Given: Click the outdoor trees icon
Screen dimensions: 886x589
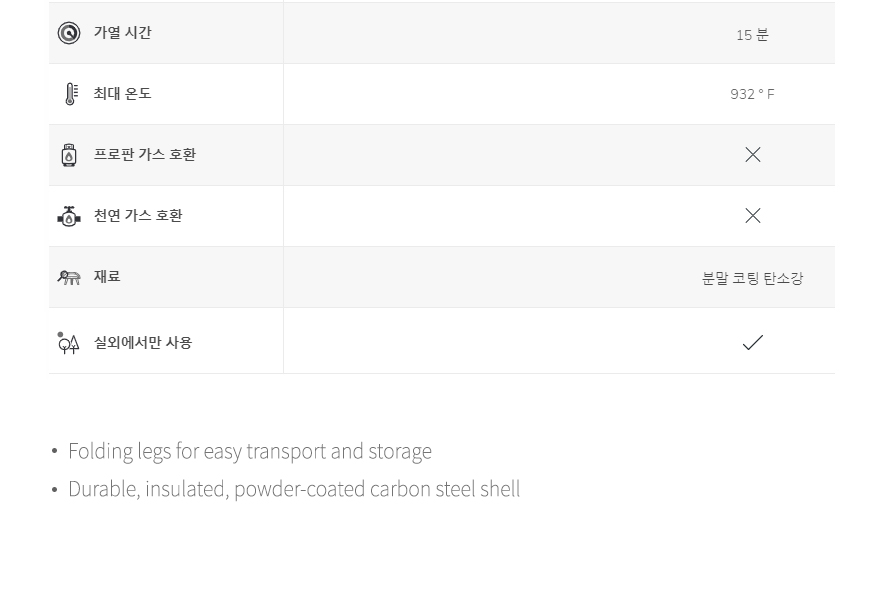Looking at the screenshot, I should coord(68,343).
